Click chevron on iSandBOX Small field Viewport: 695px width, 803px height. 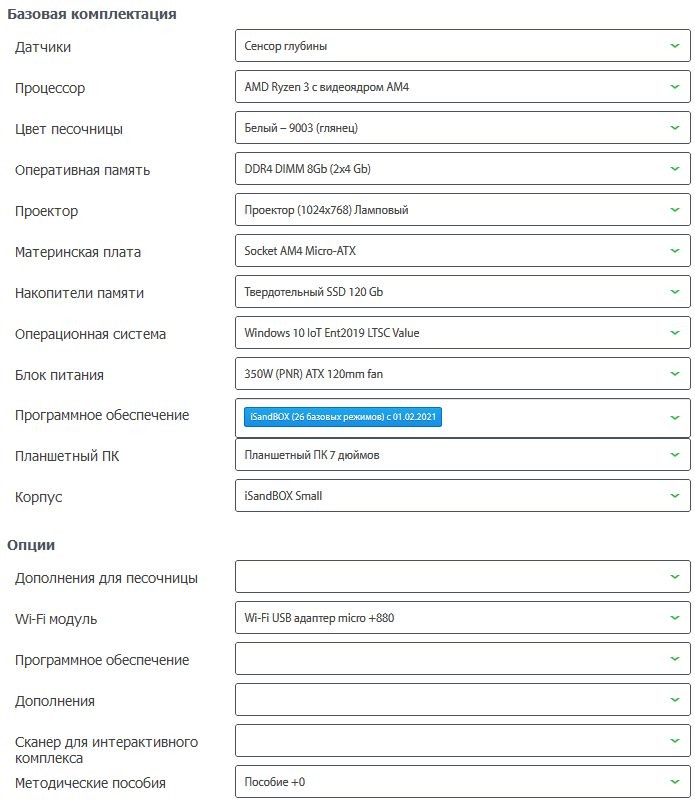[x=675, y=496]
